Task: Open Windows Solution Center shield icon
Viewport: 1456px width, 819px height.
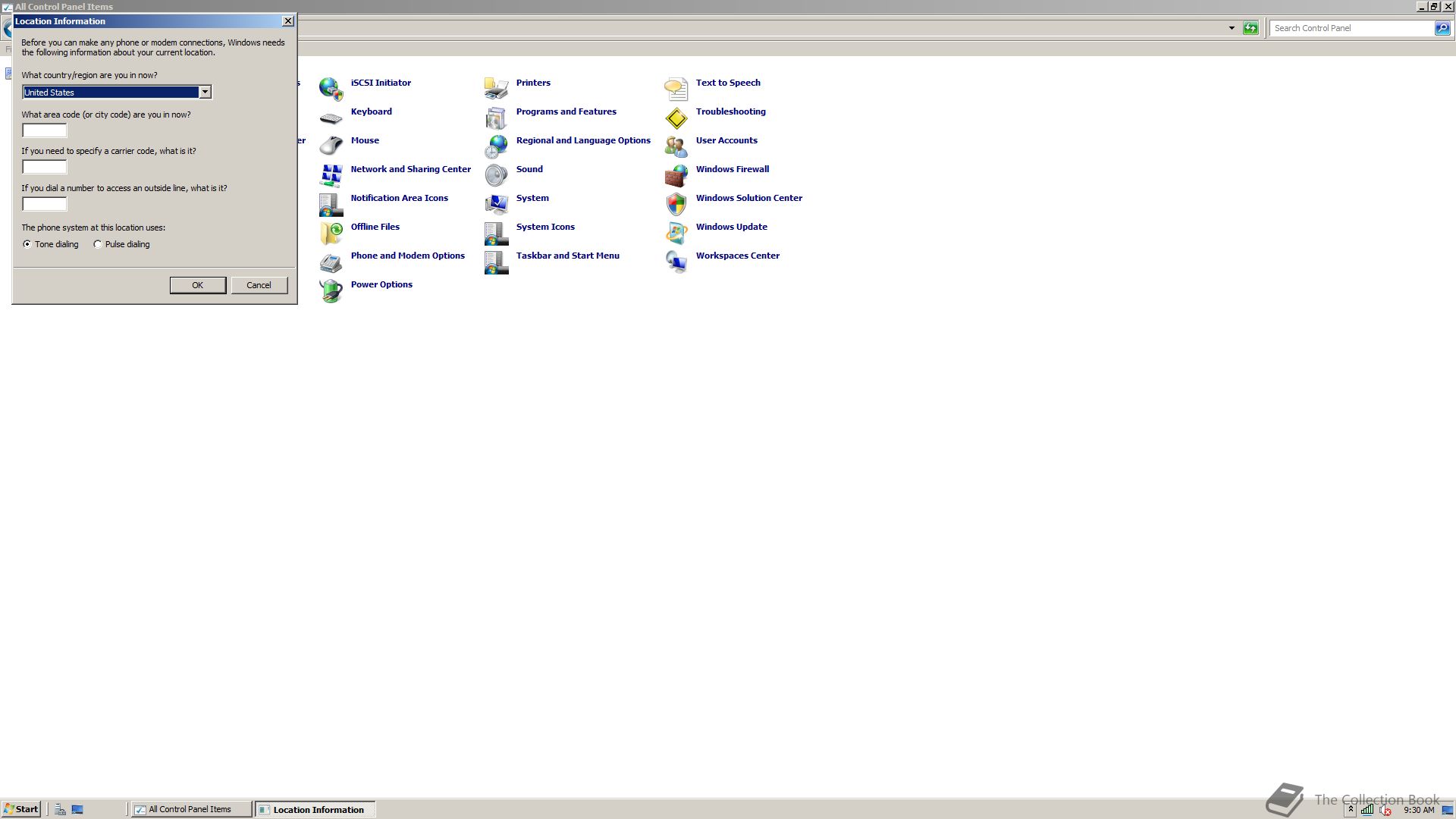Action: tap(676, 204)
